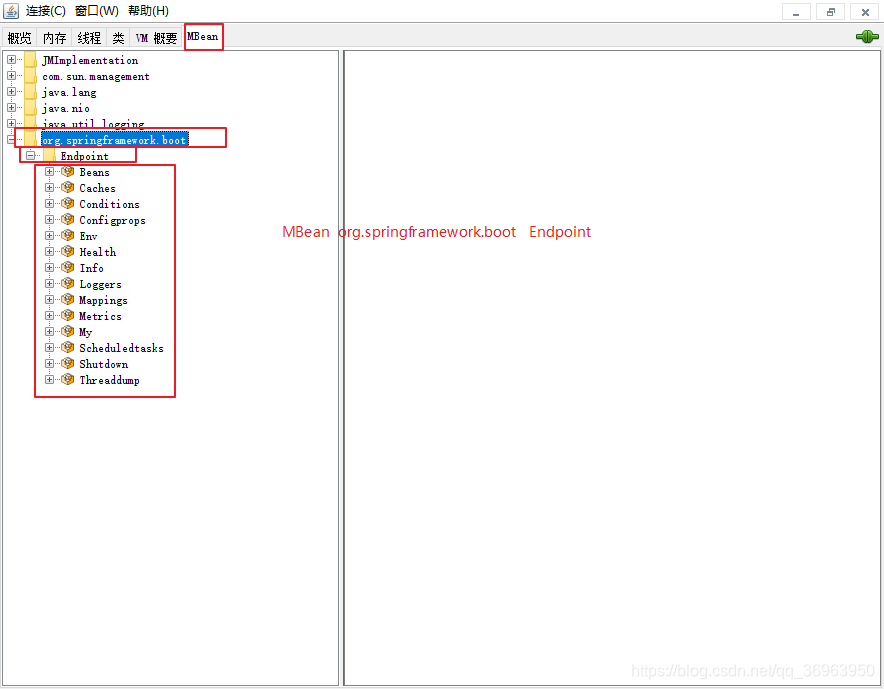Switch to the 类 tab

point(118,38)
